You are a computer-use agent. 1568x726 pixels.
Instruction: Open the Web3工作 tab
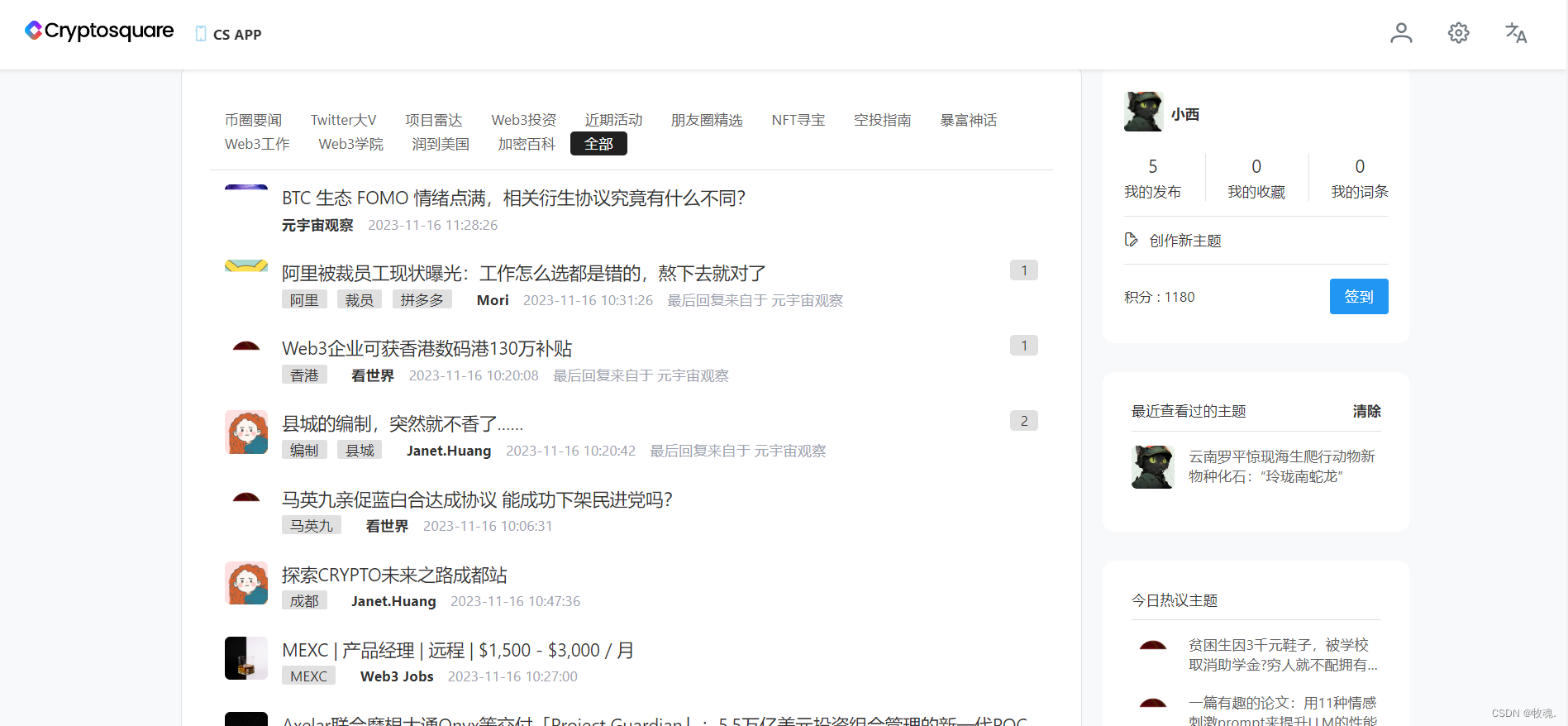click(x=257, y=144)
